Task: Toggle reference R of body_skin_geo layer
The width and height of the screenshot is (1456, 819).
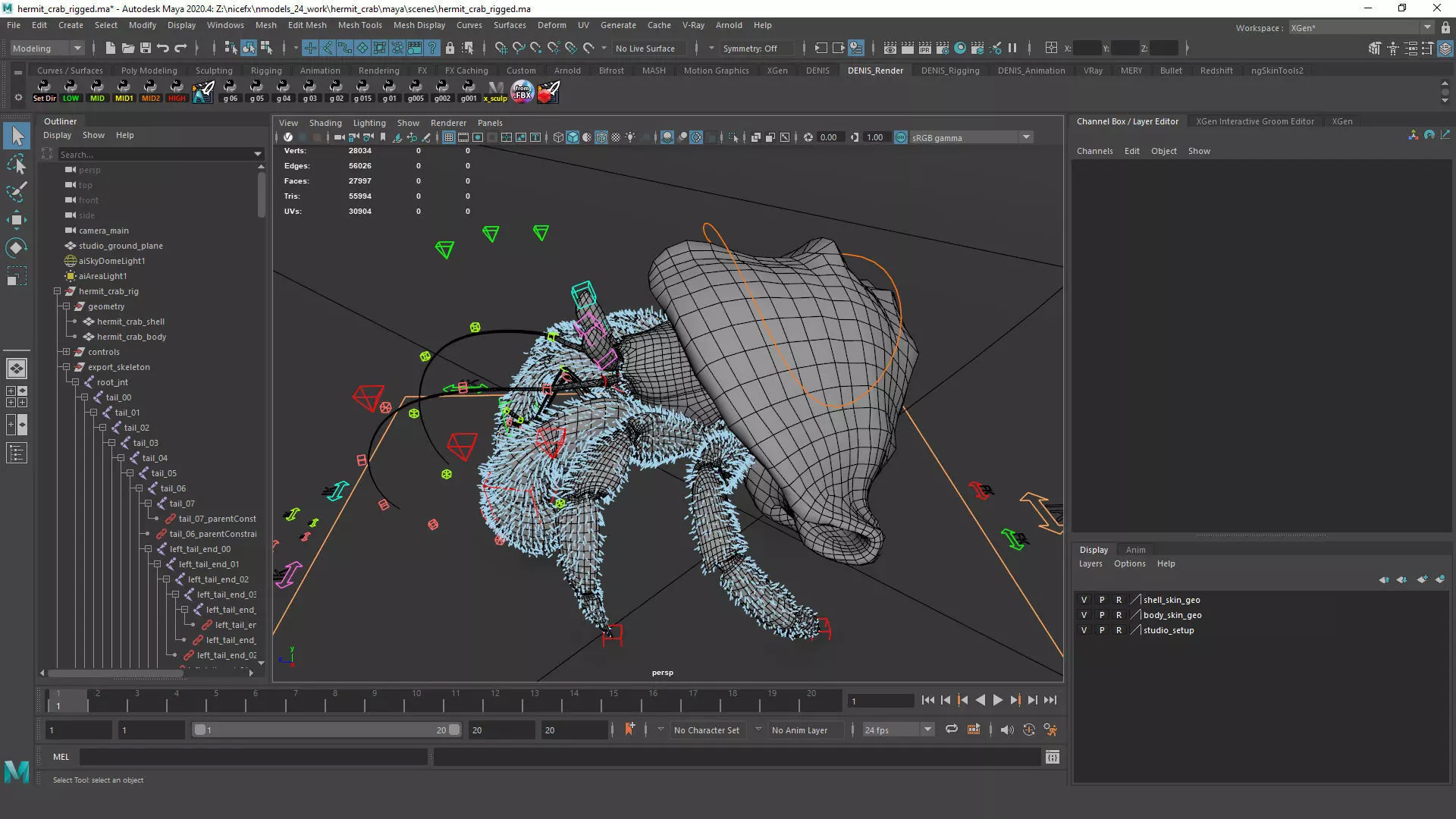Action: point(1119,615)
